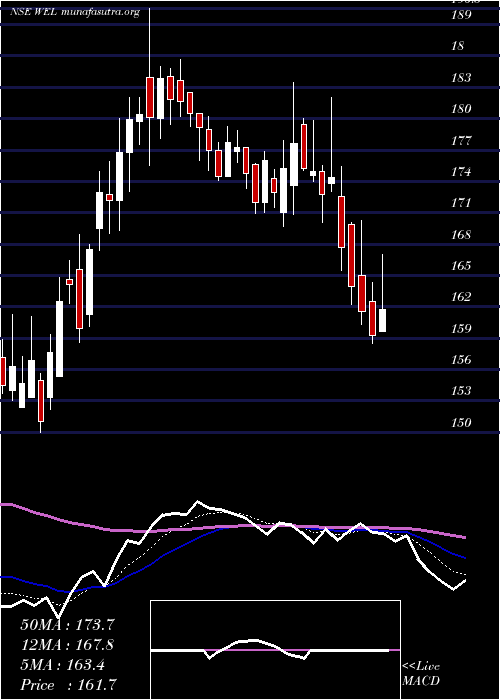Click the 168 price axis label
Viewport: 500px width, 700px height.
click(x=462, y=235)
